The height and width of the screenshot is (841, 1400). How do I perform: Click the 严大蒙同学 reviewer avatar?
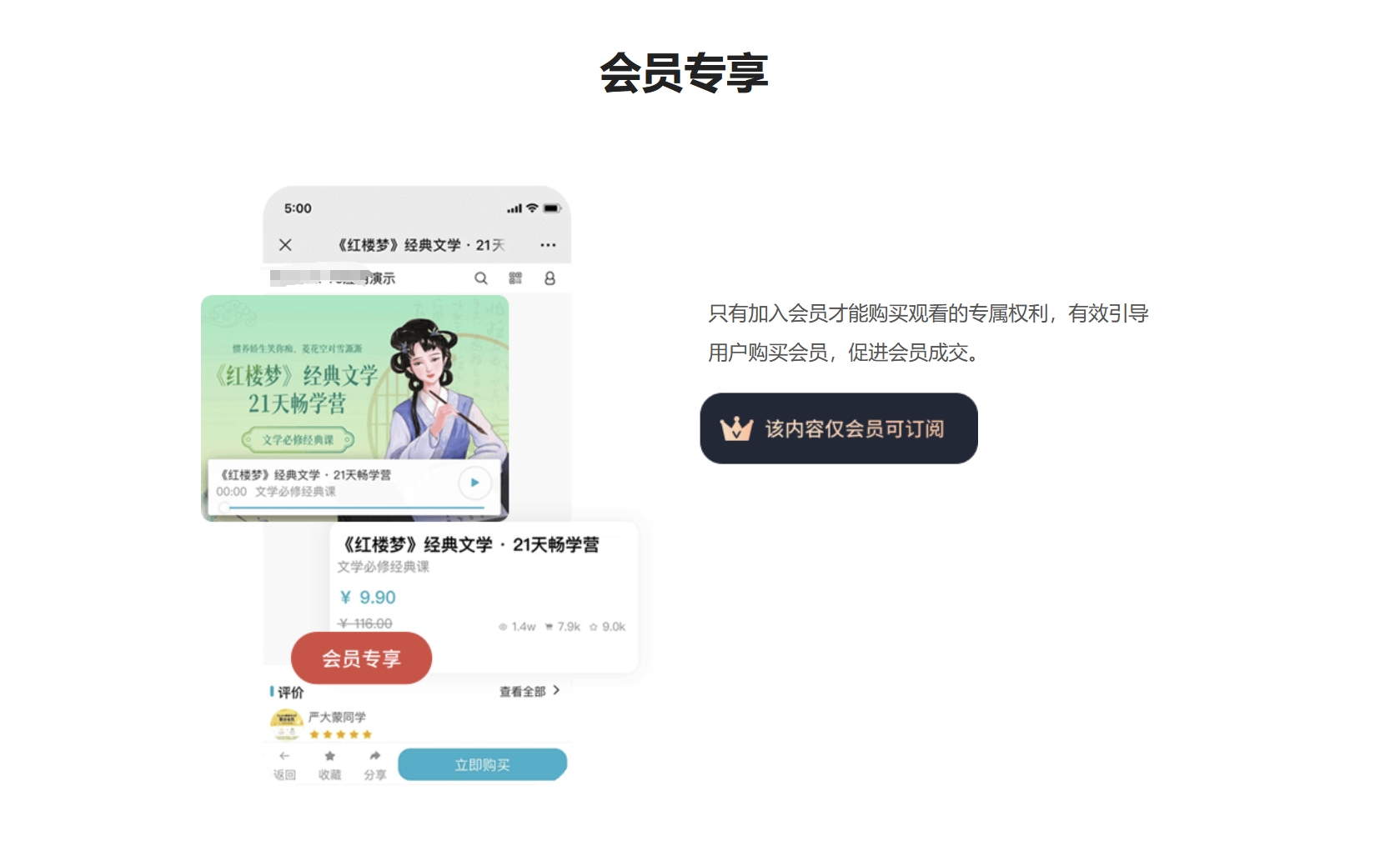[x=285, y=724]
